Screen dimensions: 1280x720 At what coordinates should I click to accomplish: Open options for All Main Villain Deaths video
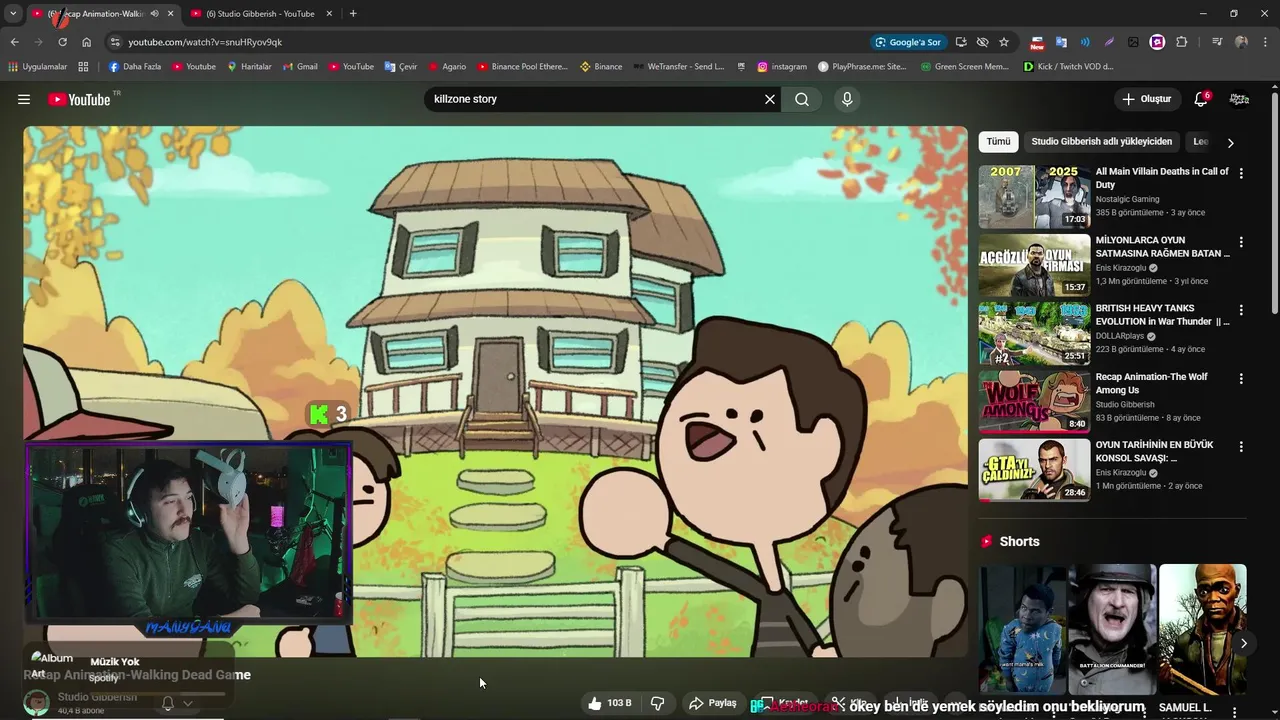tap(1241, 173)
